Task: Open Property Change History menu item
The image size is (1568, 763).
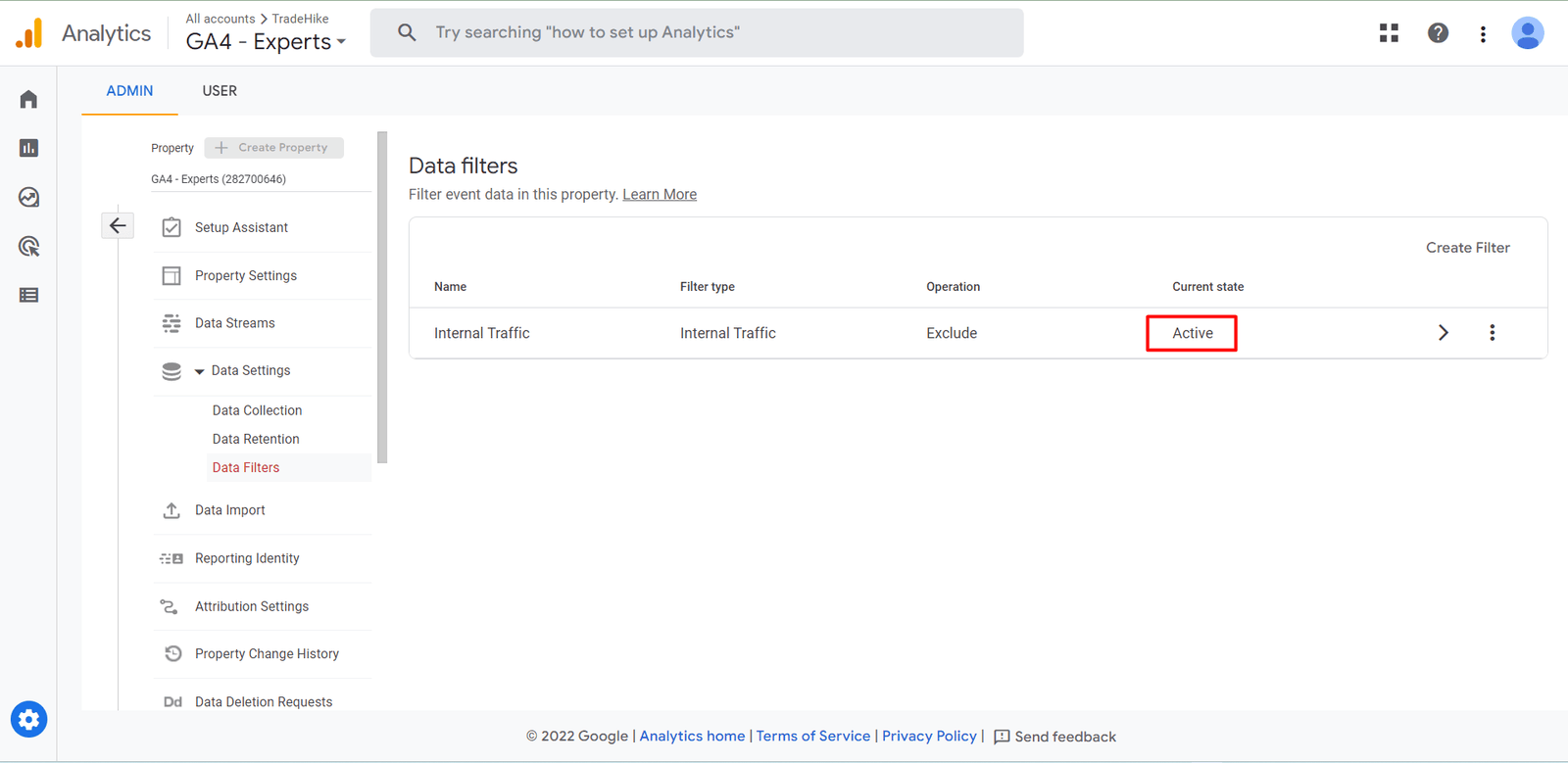Action: [x=267, y=653]
